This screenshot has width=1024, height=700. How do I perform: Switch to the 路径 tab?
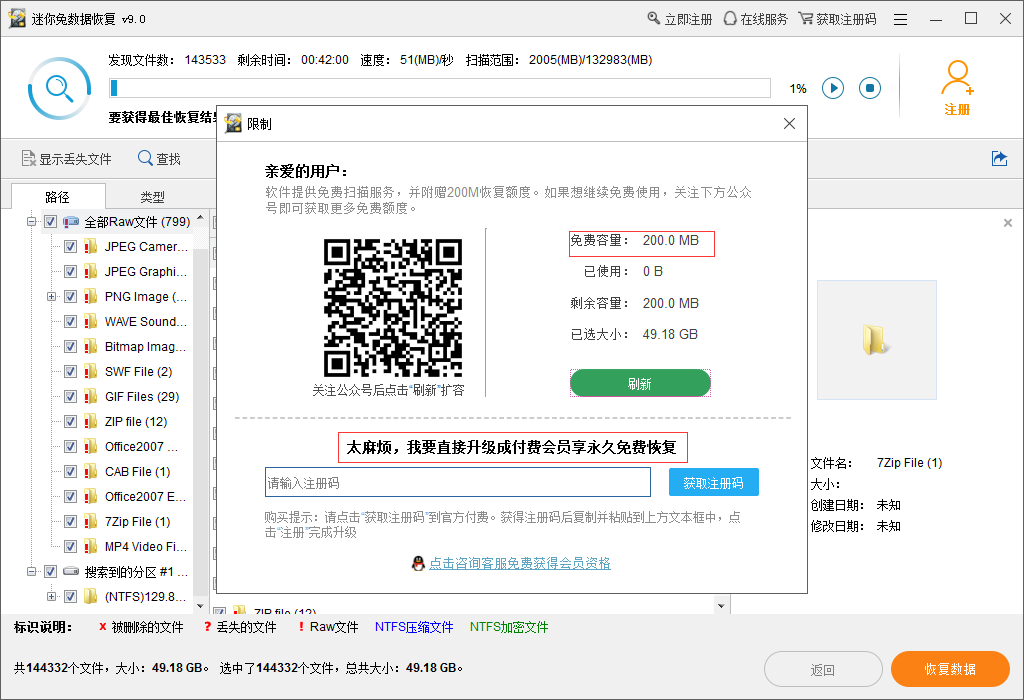click(x=57, y=197)
